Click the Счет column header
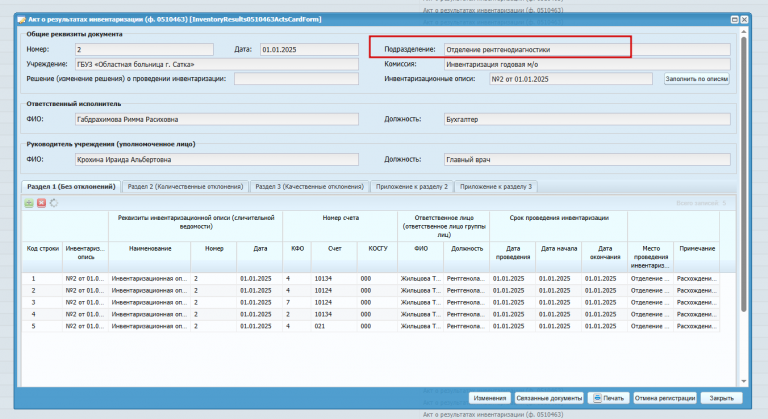 click(x=335, y=257)
